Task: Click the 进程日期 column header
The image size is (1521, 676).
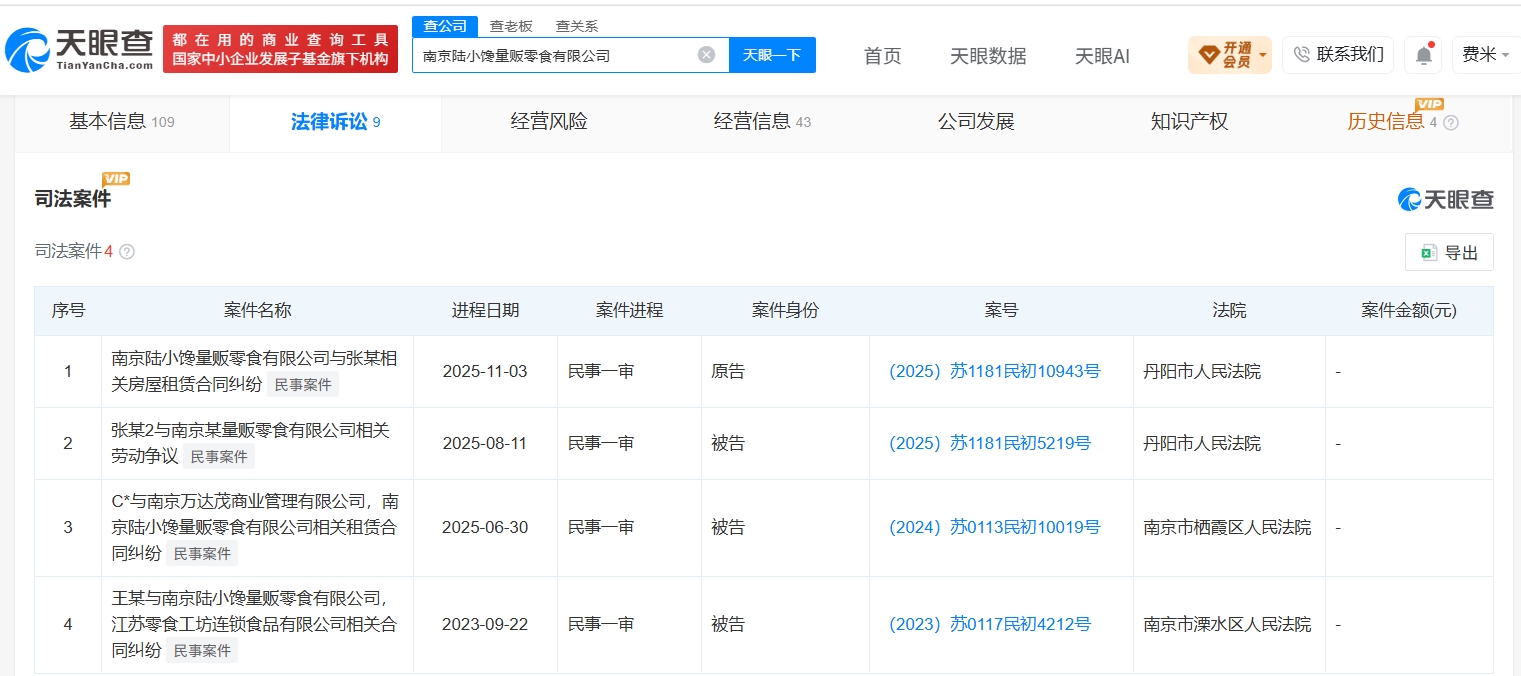Action: tap(485, 310)
